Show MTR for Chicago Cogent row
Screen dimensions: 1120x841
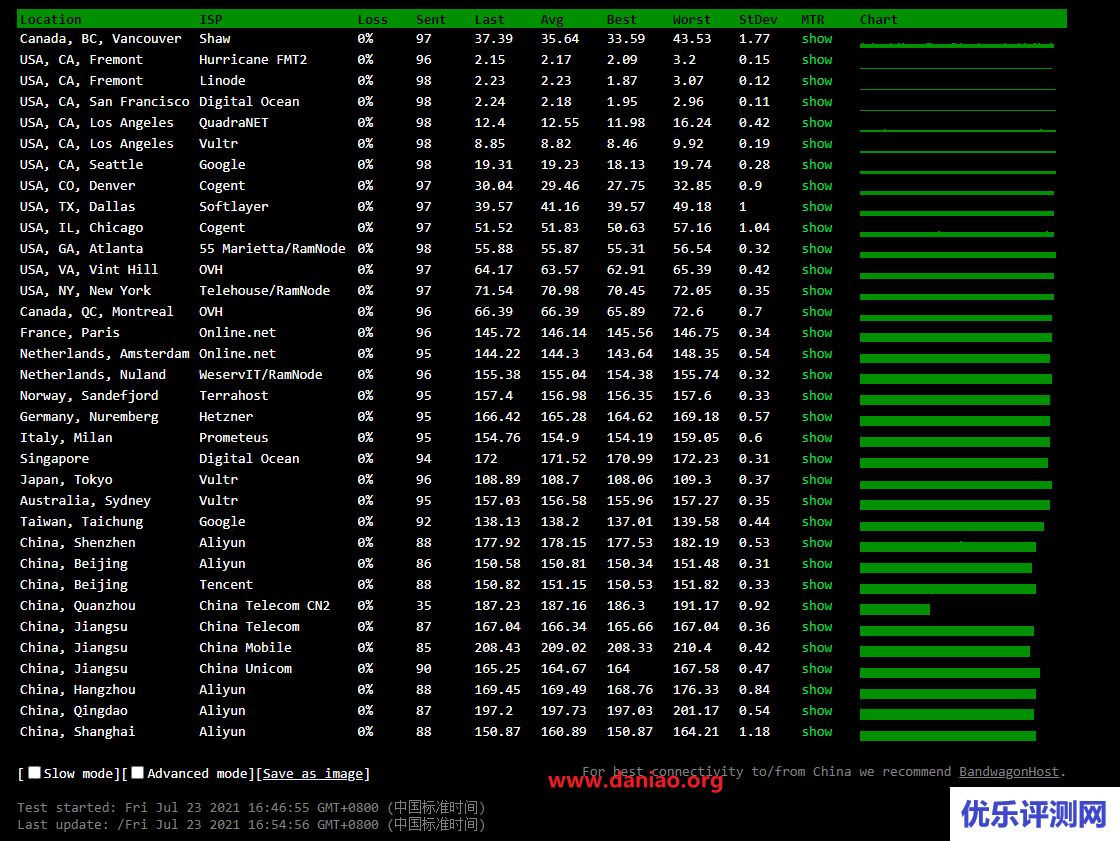click(x=816, y=227)
